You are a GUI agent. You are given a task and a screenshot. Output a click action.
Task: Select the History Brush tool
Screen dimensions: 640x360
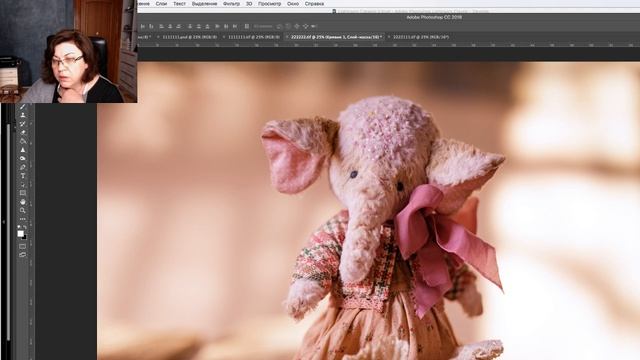(x=23, y=124)
